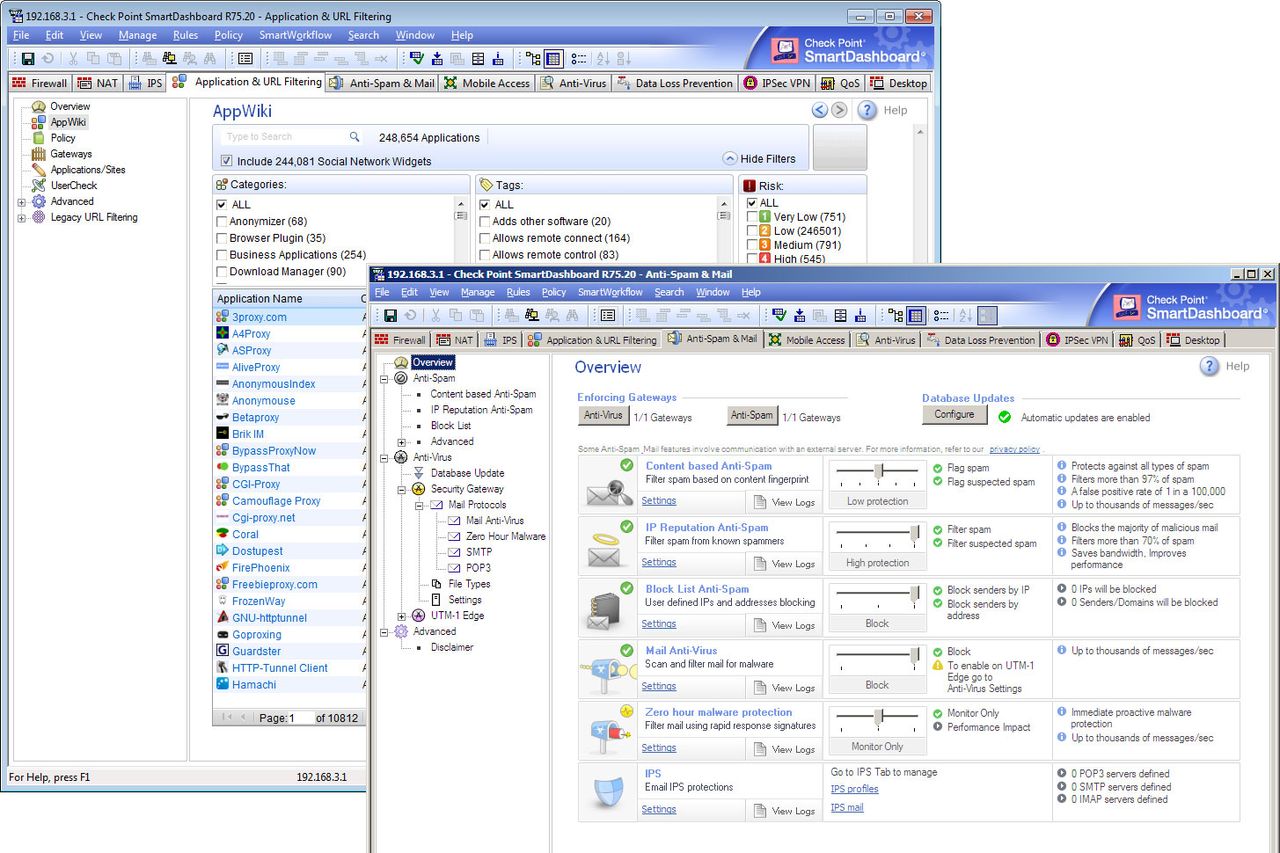
Task: Click the Page number field in the application list
Action: coord(300,718)
